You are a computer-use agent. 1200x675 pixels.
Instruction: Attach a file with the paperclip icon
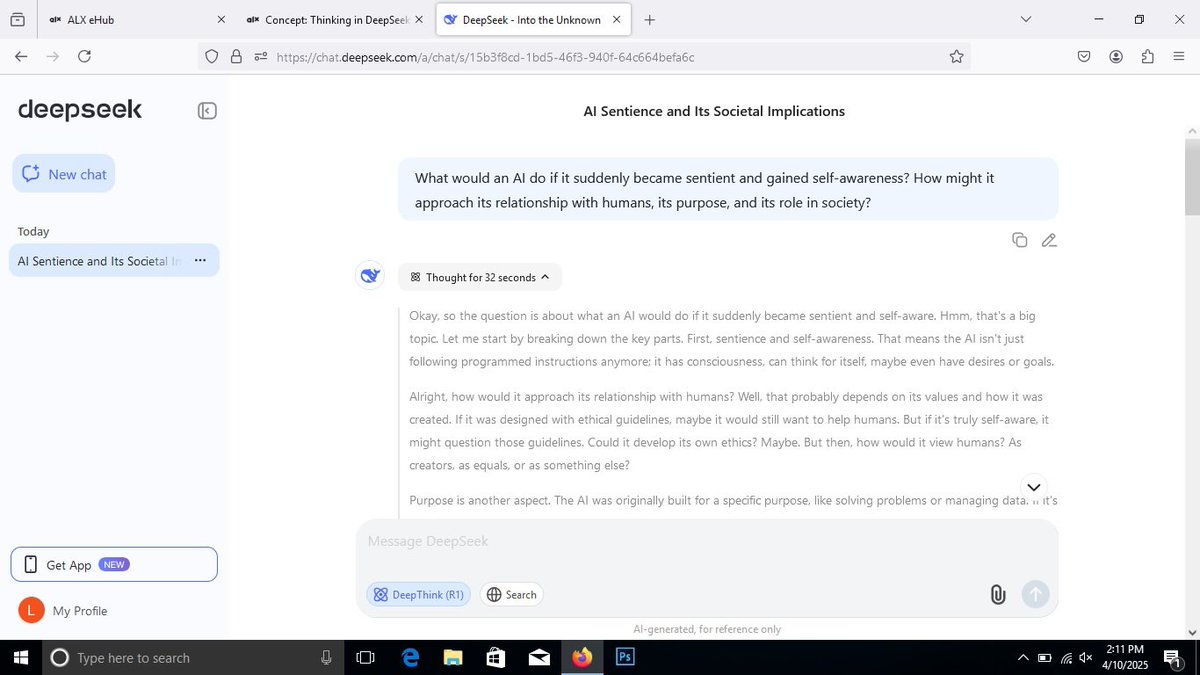[x=997, y=594]
